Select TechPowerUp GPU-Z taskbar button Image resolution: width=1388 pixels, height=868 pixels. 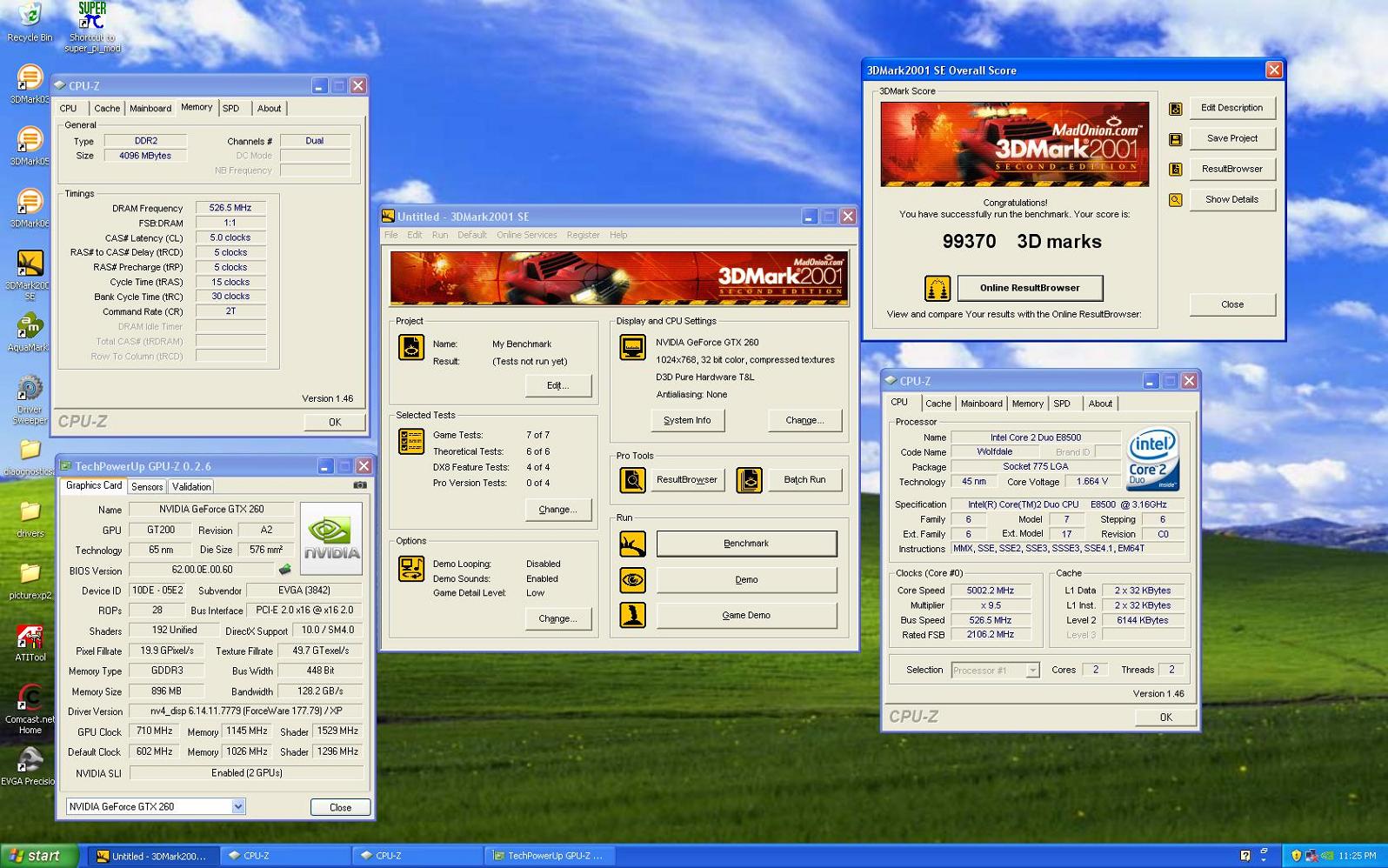click(x=551, y=856)
